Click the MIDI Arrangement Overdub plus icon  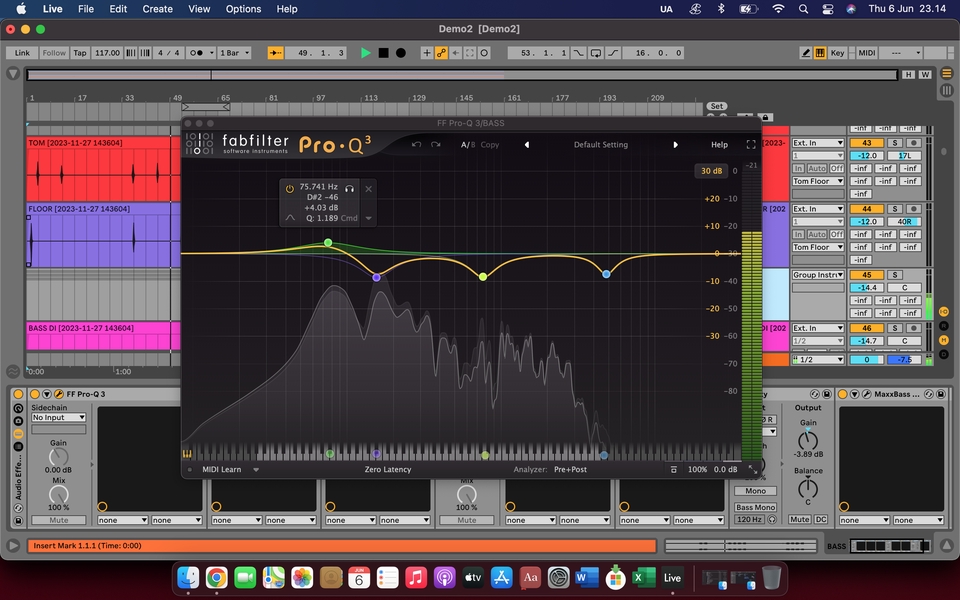tap(427, 53)
